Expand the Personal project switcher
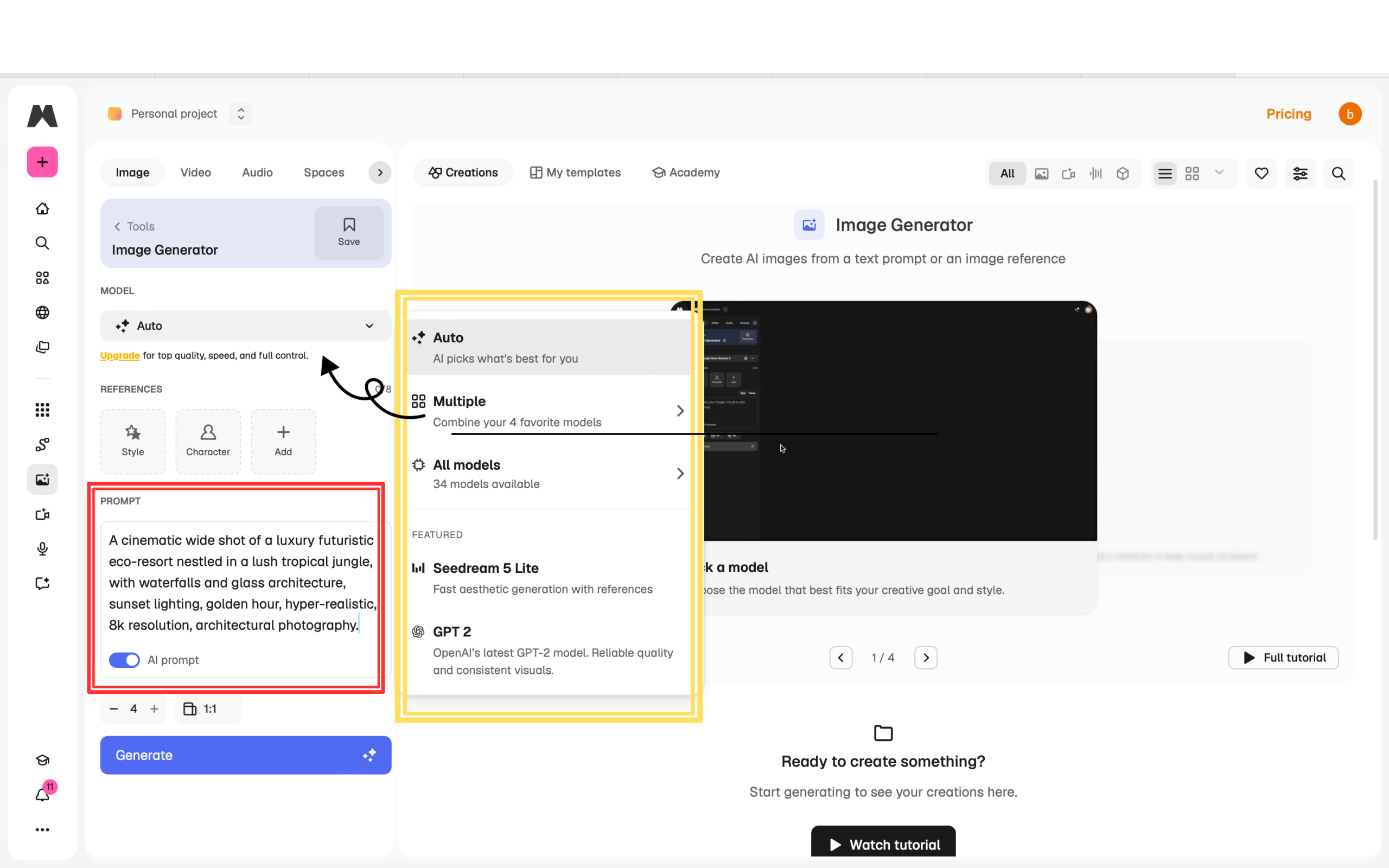The width and height of the screenshot is (1389, 868). pos(240,114)
